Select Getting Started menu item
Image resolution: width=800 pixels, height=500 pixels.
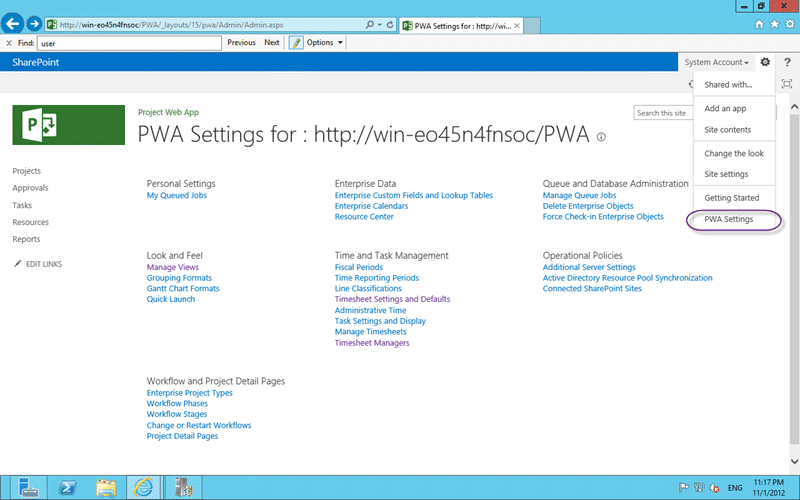click(x=732, y=197)
